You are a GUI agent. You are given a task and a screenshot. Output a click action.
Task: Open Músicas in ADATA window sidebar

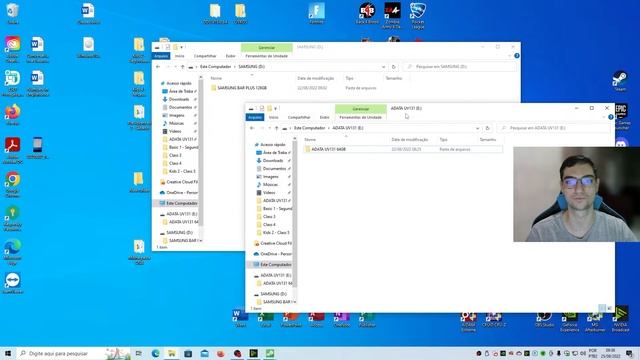tap(270, 184)
